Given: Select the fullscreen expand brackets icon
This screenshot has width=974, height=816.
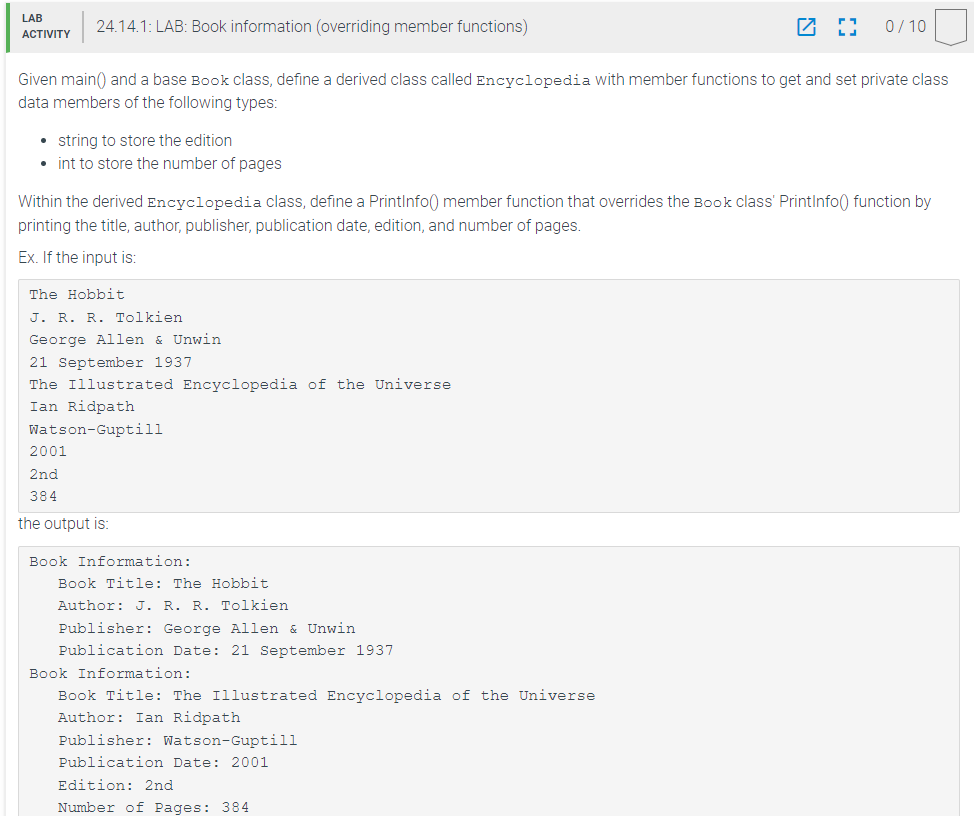Looking at the screenshot, I should point(847,27).
